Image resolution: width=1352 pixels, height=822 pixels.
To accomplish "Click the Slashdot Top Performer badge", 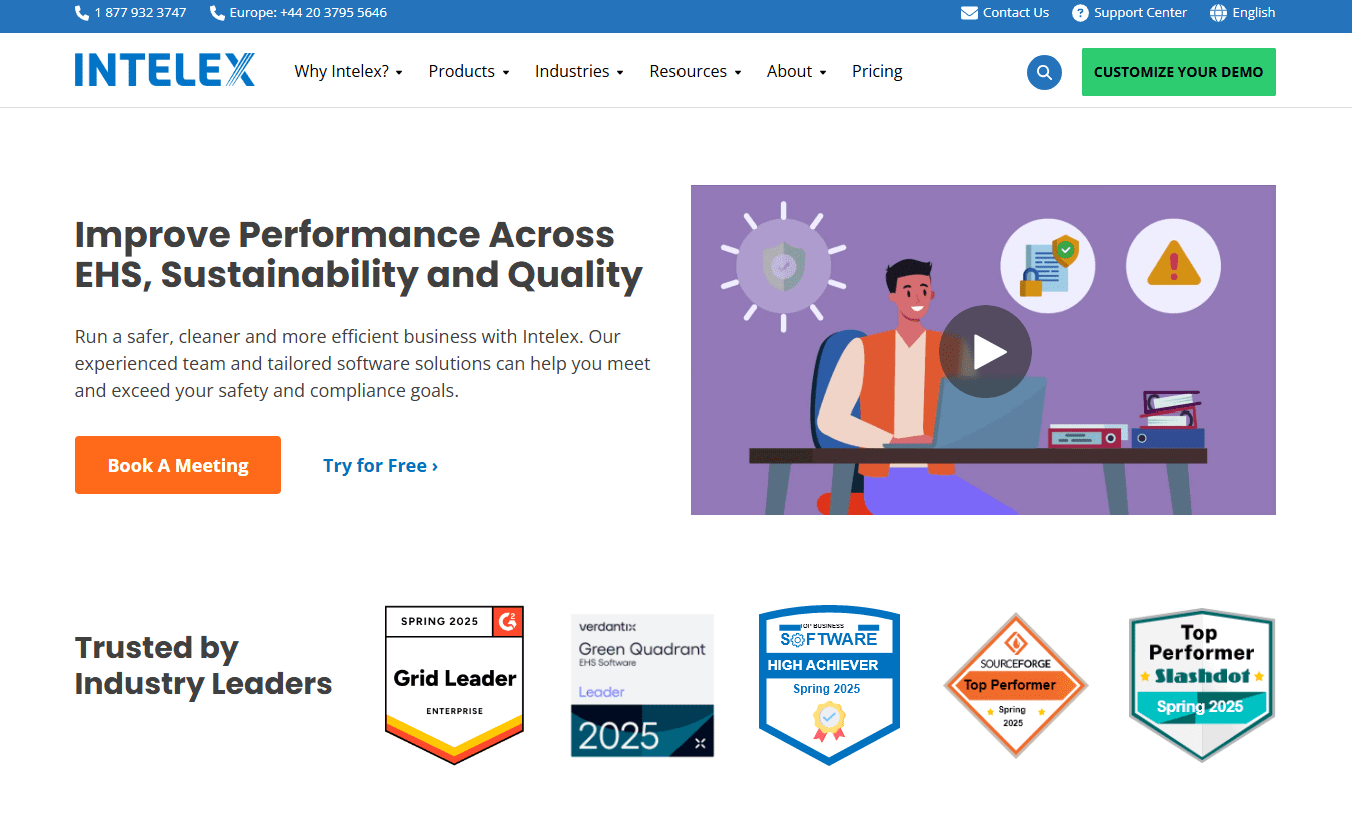I will pos(1201,685).
